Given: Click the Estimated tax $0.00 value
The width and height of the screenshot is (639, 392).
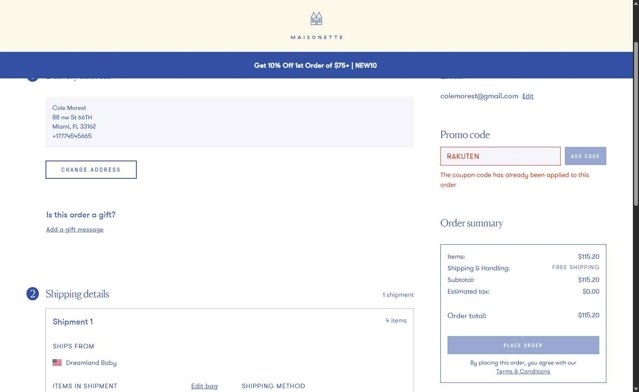Looking at the screenshot, I should click(591, 291).
